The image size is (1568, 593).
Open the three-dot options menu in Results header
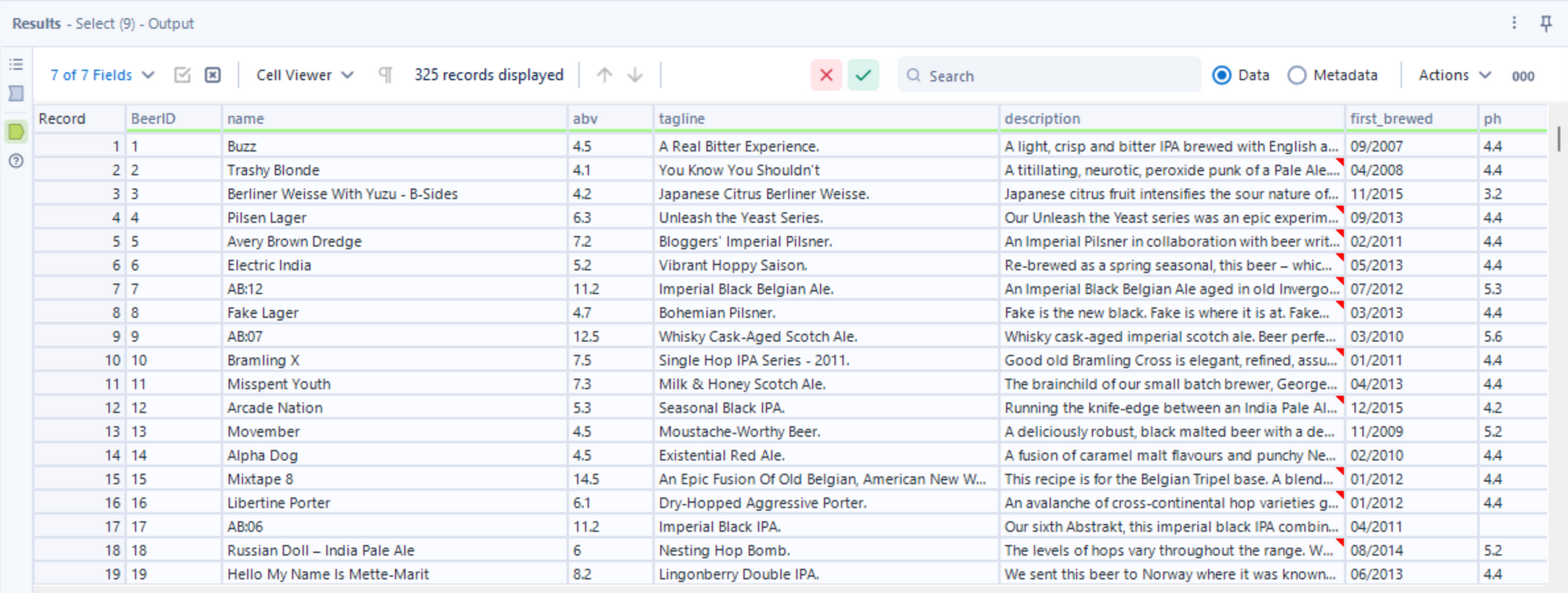1514,24
